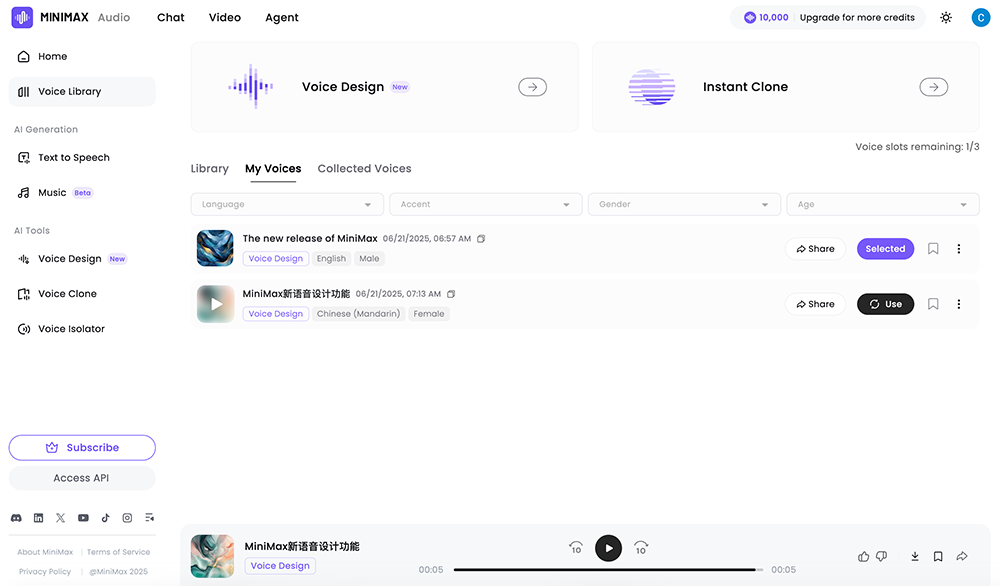This screenshot has height=586, width=1000.
Task: Open MiniMax's Discord from the footer
Action: pyautogui.click(x=15, y=517)
